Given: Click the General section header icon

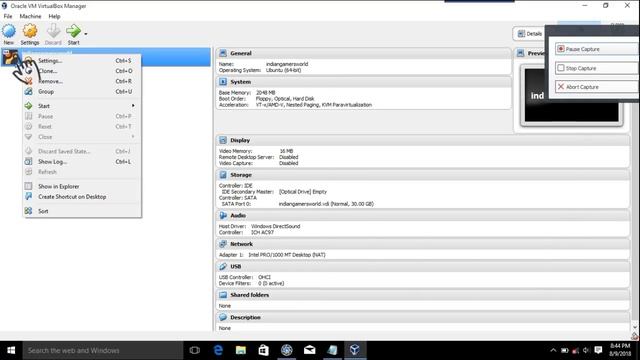Looking at the screenshot, I should (x=223, y=53).
